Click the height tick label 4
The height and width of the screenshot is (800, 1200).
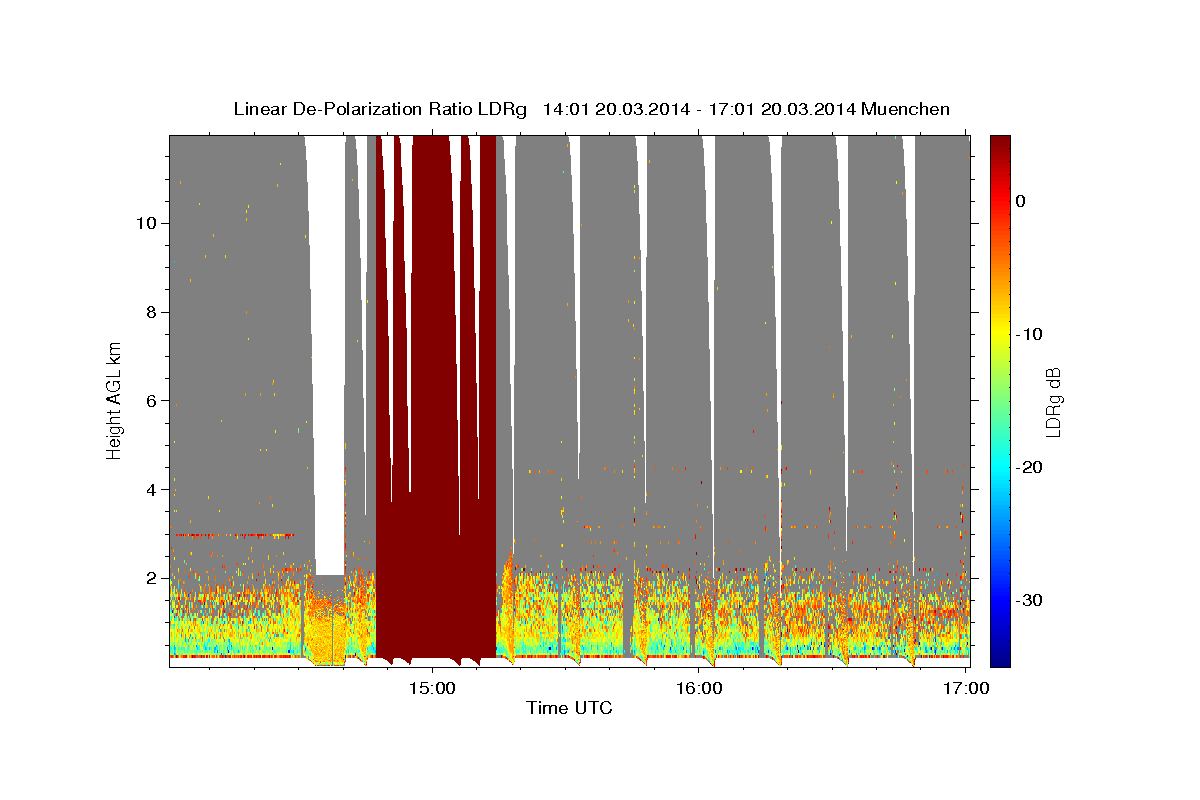coord(150,489)
